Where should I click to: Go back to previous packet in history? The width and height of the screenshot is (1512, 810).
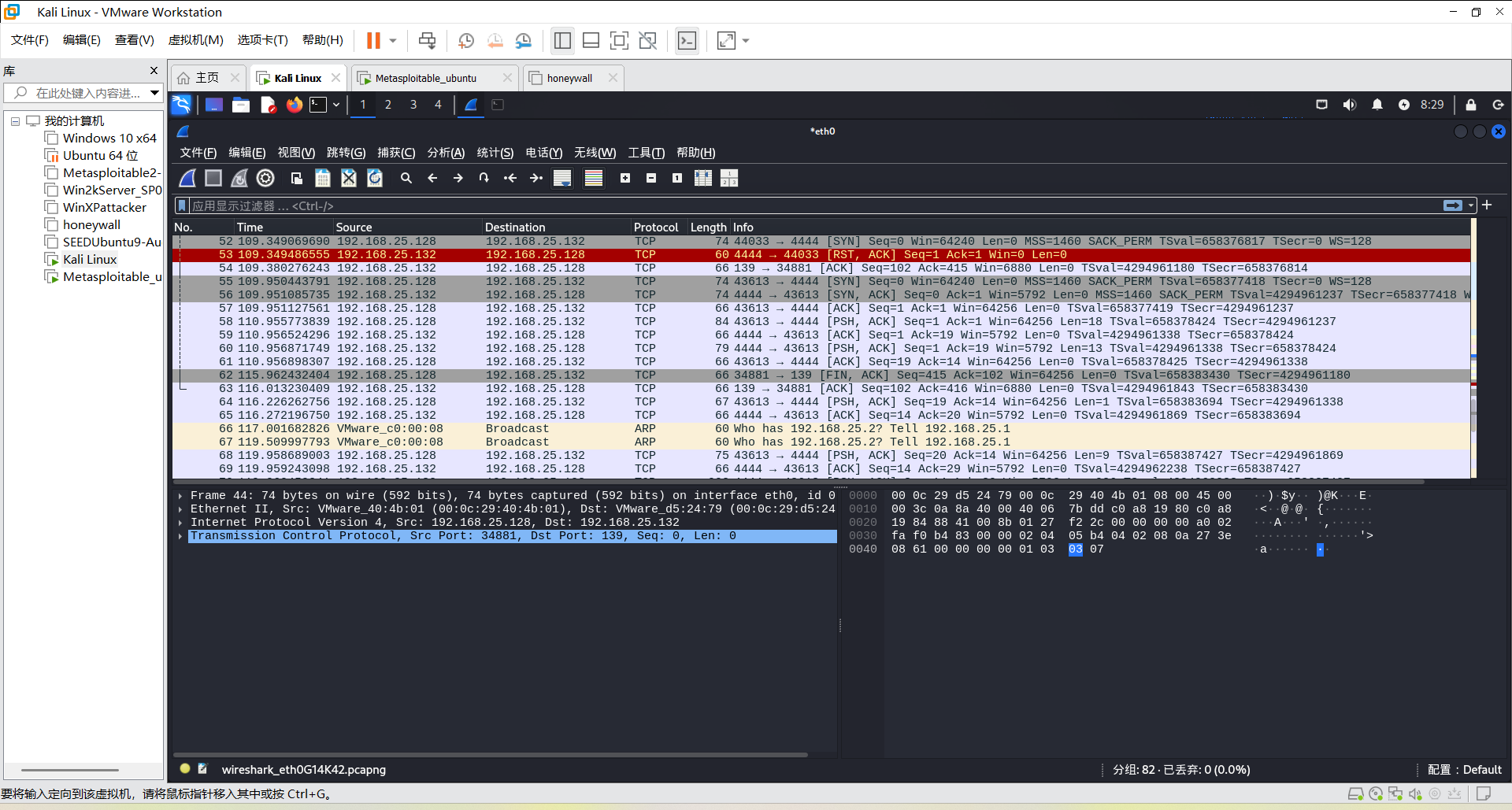click(x=432, y=179)
